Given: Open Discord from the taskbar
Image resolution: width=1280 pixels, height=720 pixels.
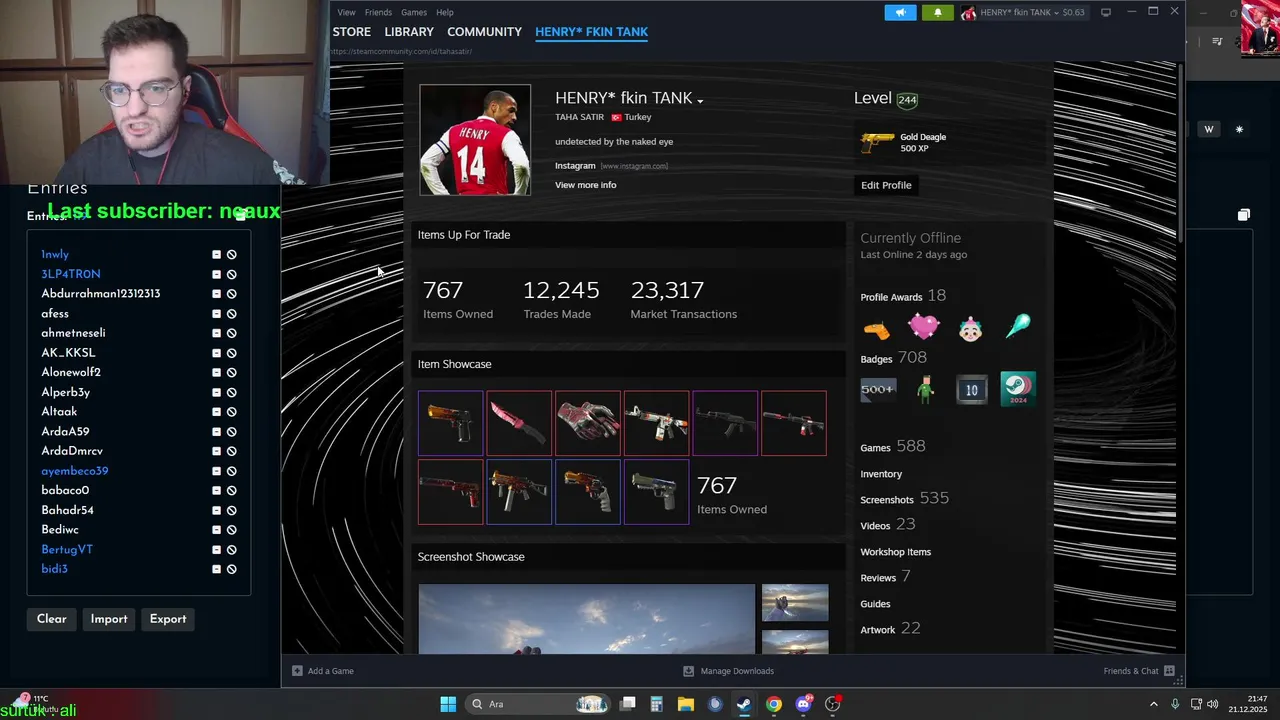Looking at the screenshot, I should (803, 704).
